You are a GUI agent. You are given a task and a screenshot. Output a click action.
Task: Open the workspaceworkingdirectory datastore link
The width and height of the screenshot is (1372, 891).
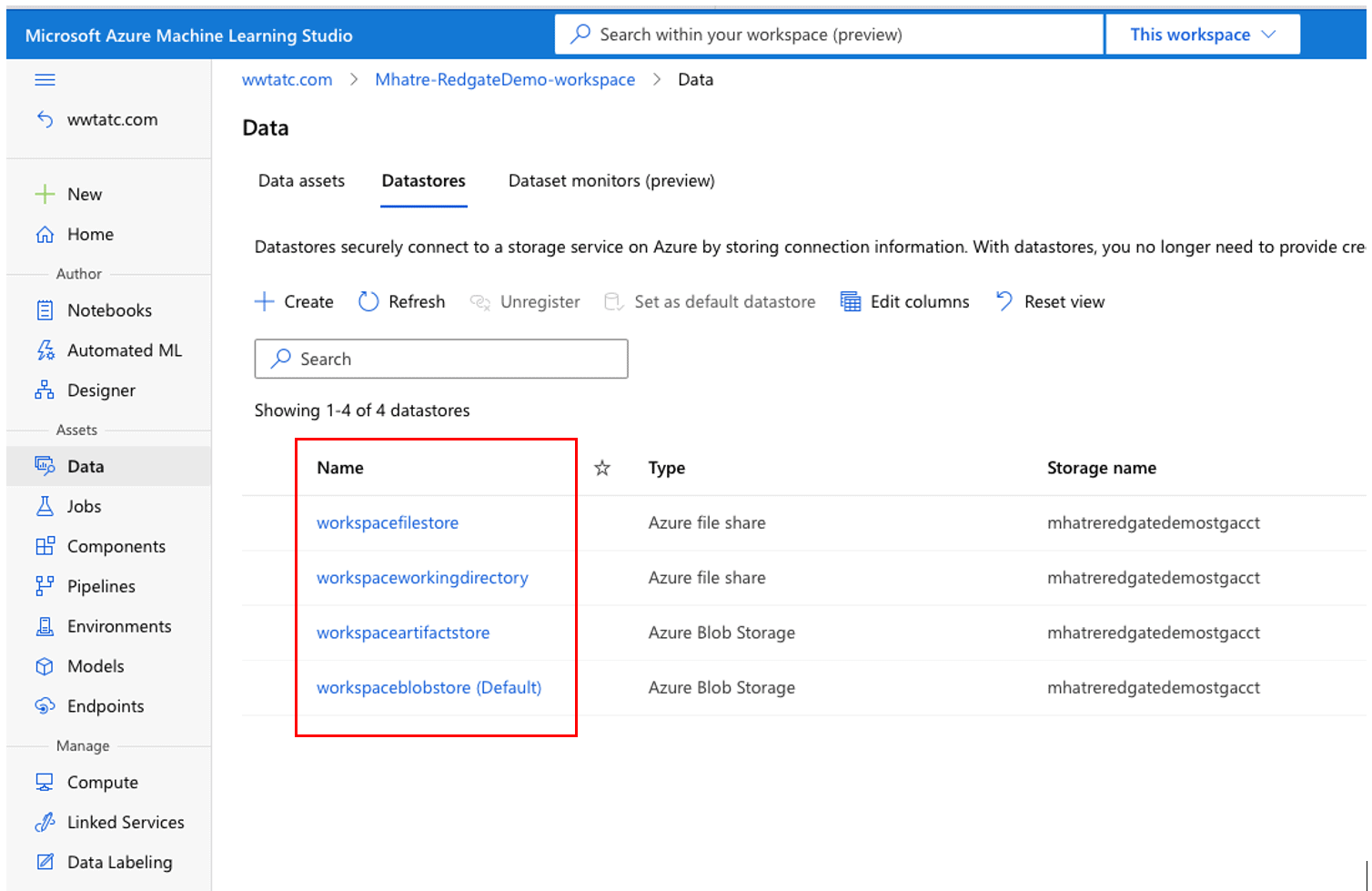[422, 578]
